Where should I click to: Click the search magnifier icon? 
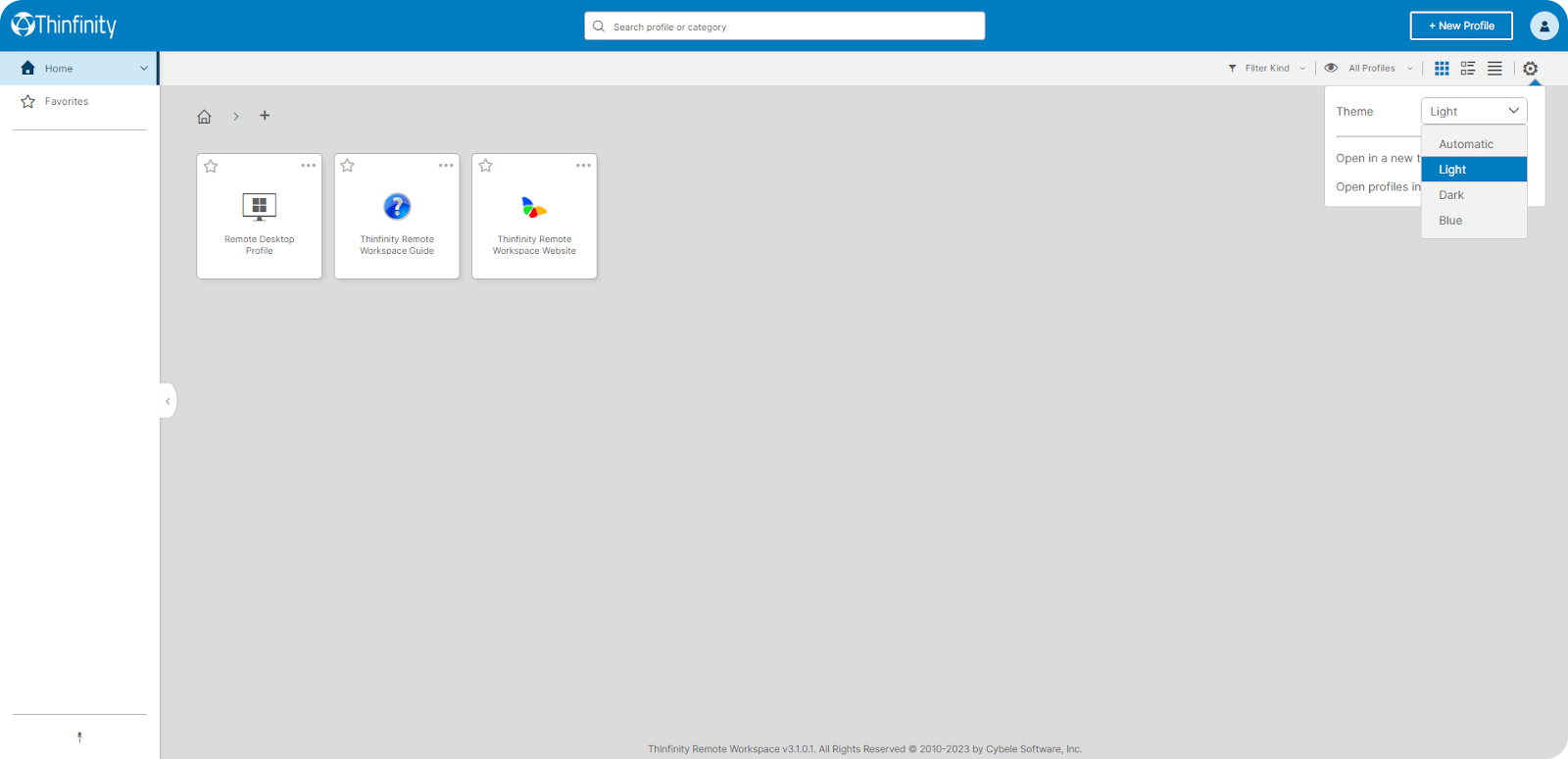599,26
